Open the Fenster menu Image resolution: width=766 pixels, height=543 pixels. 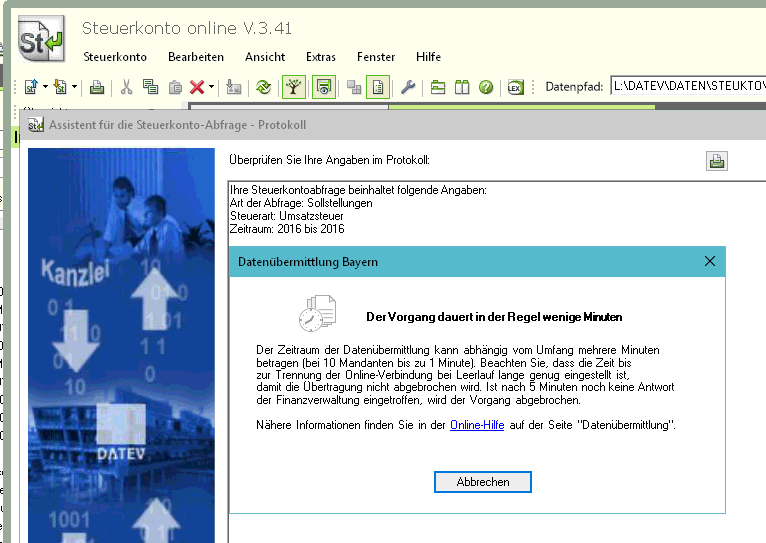[376, 57]
